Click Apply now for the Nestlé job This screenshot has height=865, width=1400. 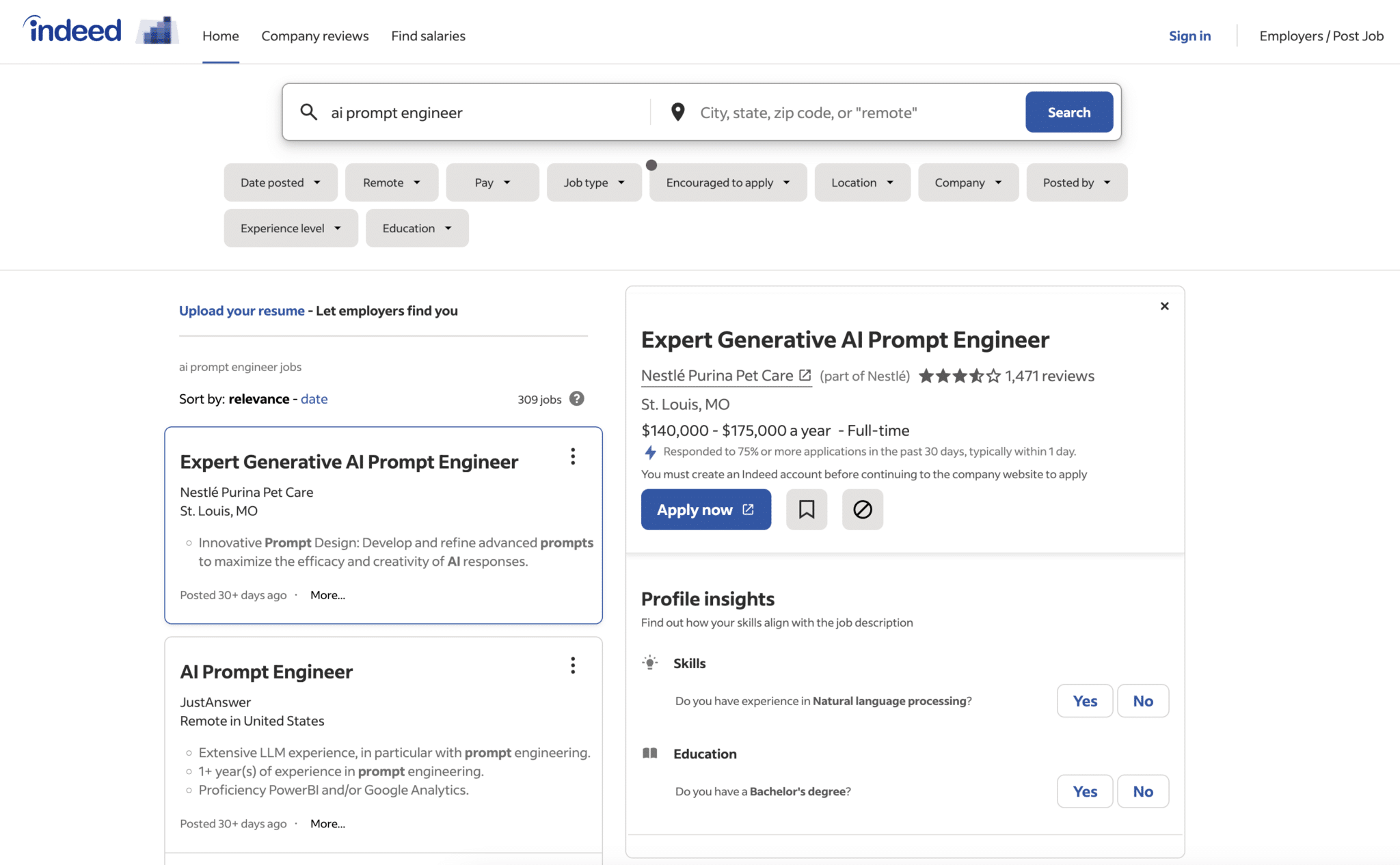(x=705, y=509)
